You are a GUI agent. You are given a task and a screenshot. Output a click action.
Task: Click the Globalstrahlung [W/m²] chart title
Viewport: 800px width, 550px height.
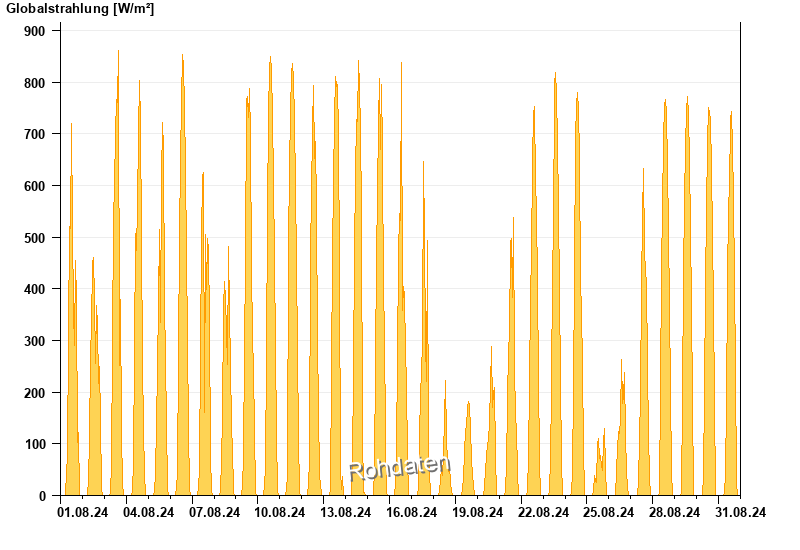pos(80,9)
